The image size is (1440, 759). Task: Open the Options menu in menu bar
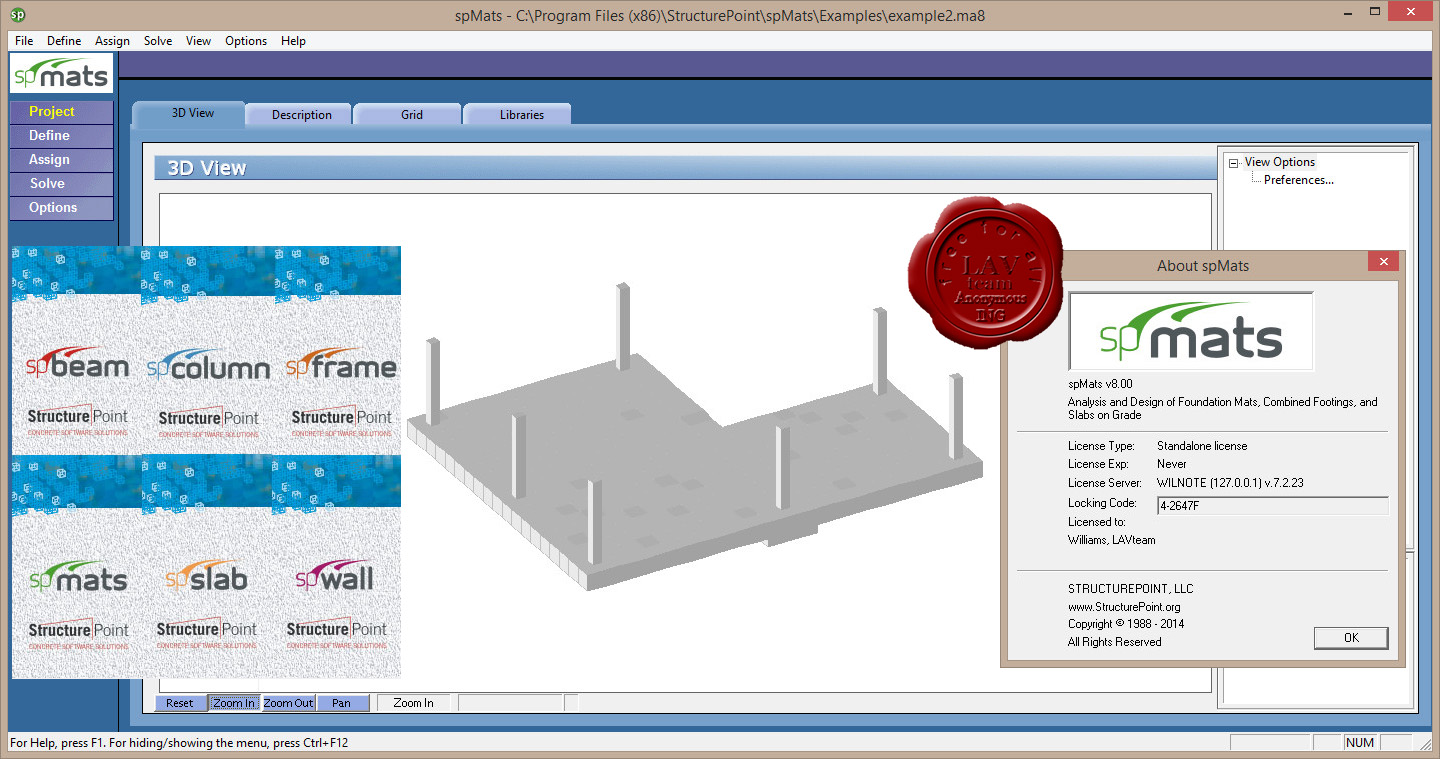(246, 41)
